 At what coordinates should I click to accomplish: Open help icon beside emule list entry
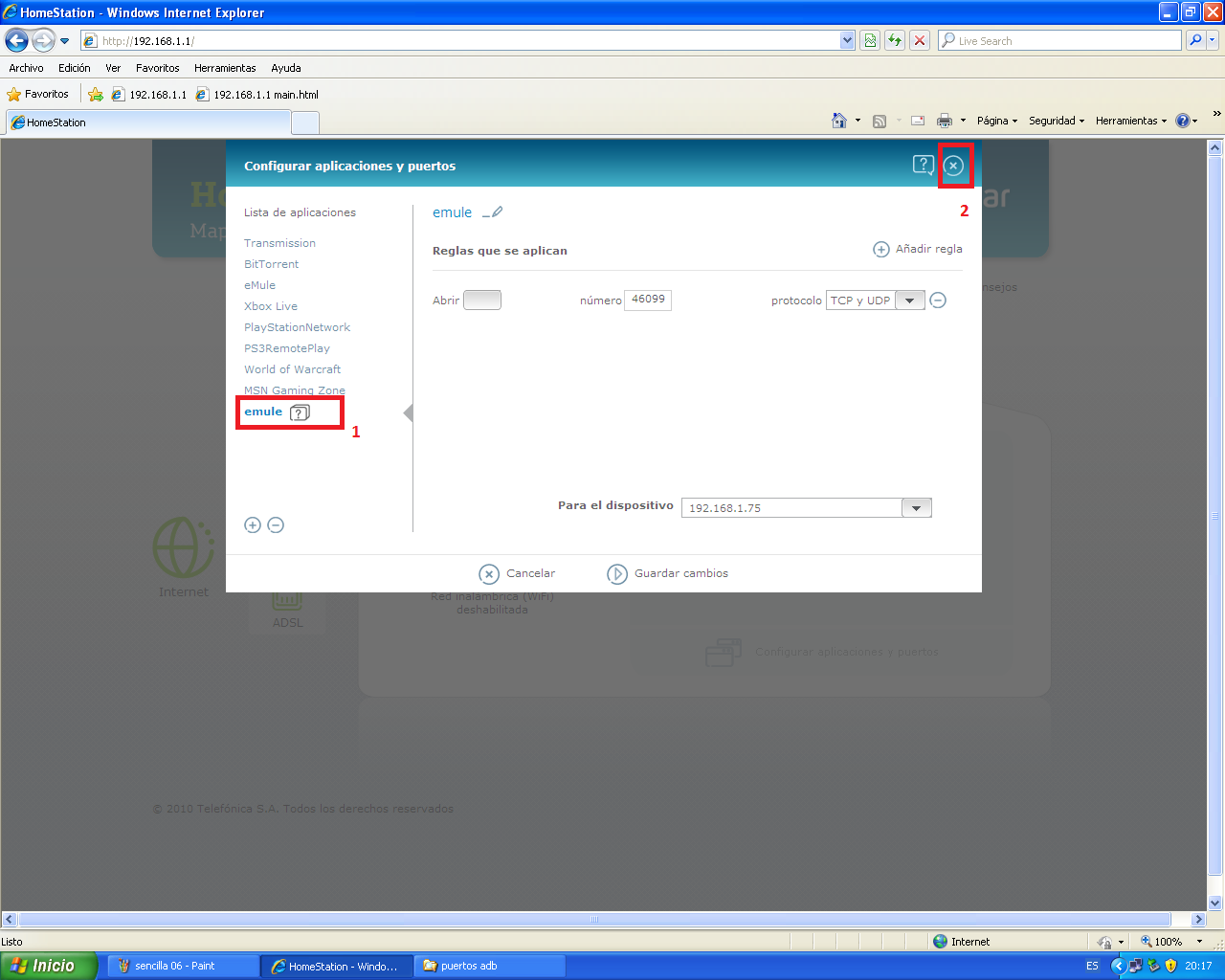[x=300, y=412]
